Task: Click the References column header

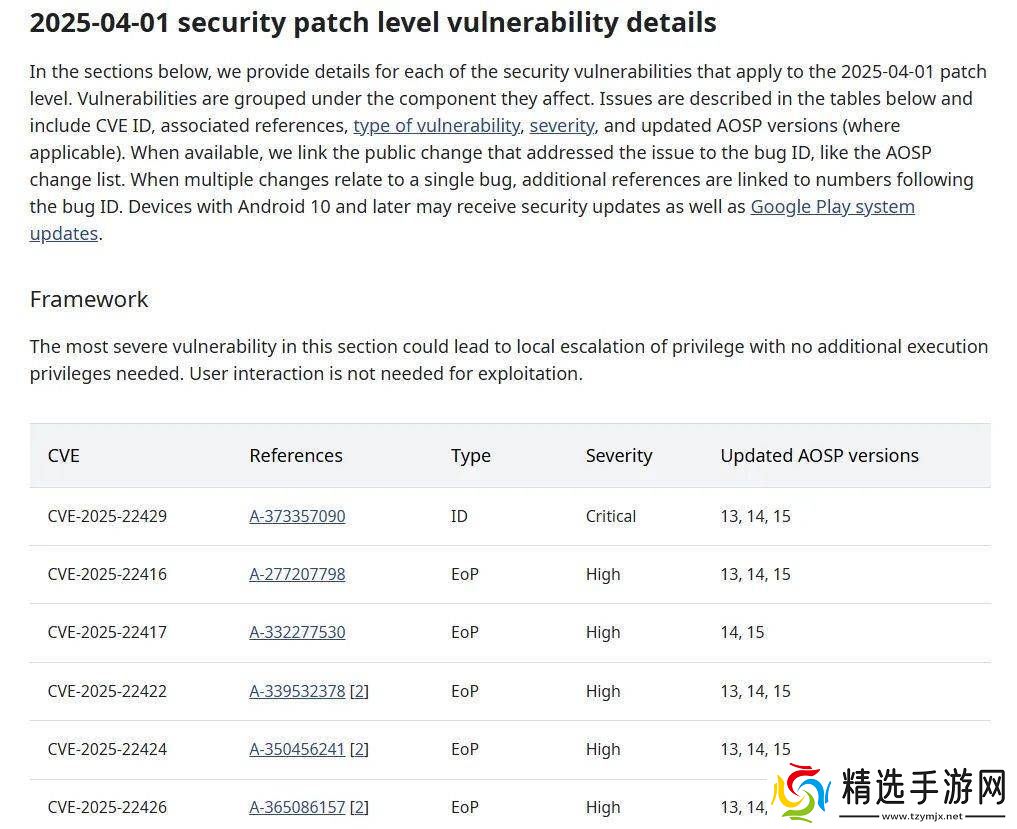Action: [x=295, y=456]
